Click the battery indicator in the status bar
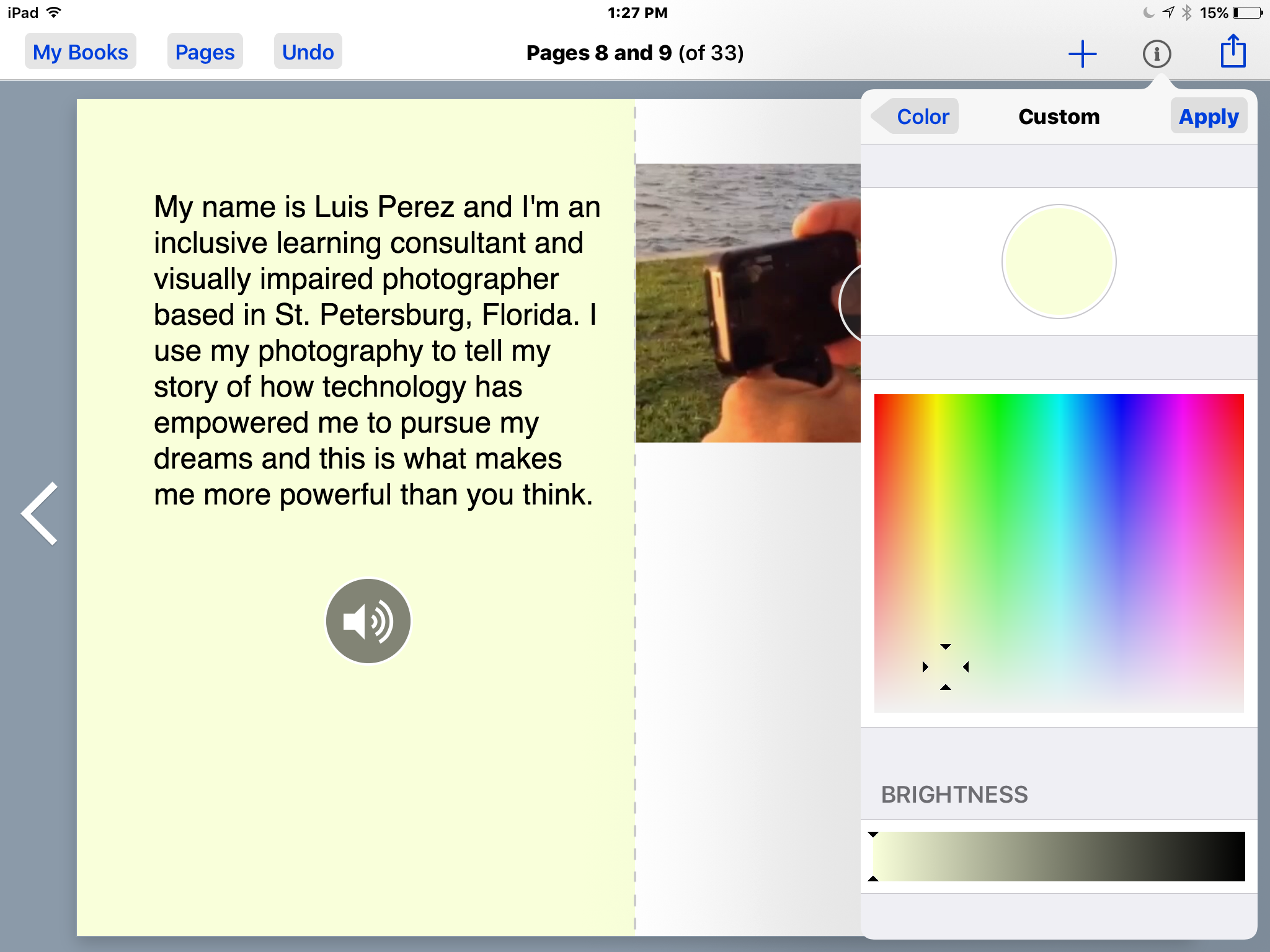The height and width of the screenshot is (952, 1270). click(1246, 12)
